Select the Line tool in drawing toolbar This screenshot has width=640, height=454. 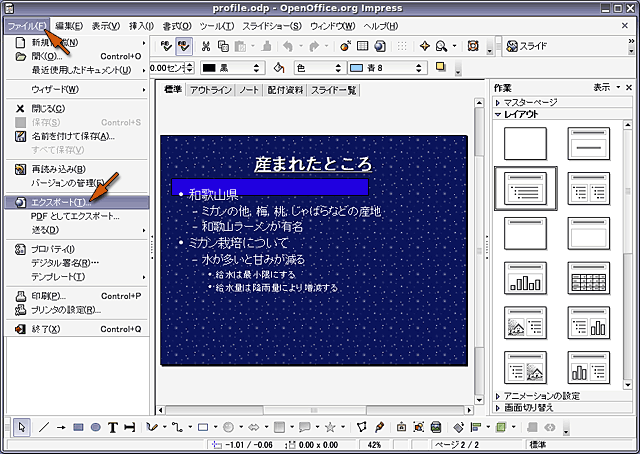point(44,427)
